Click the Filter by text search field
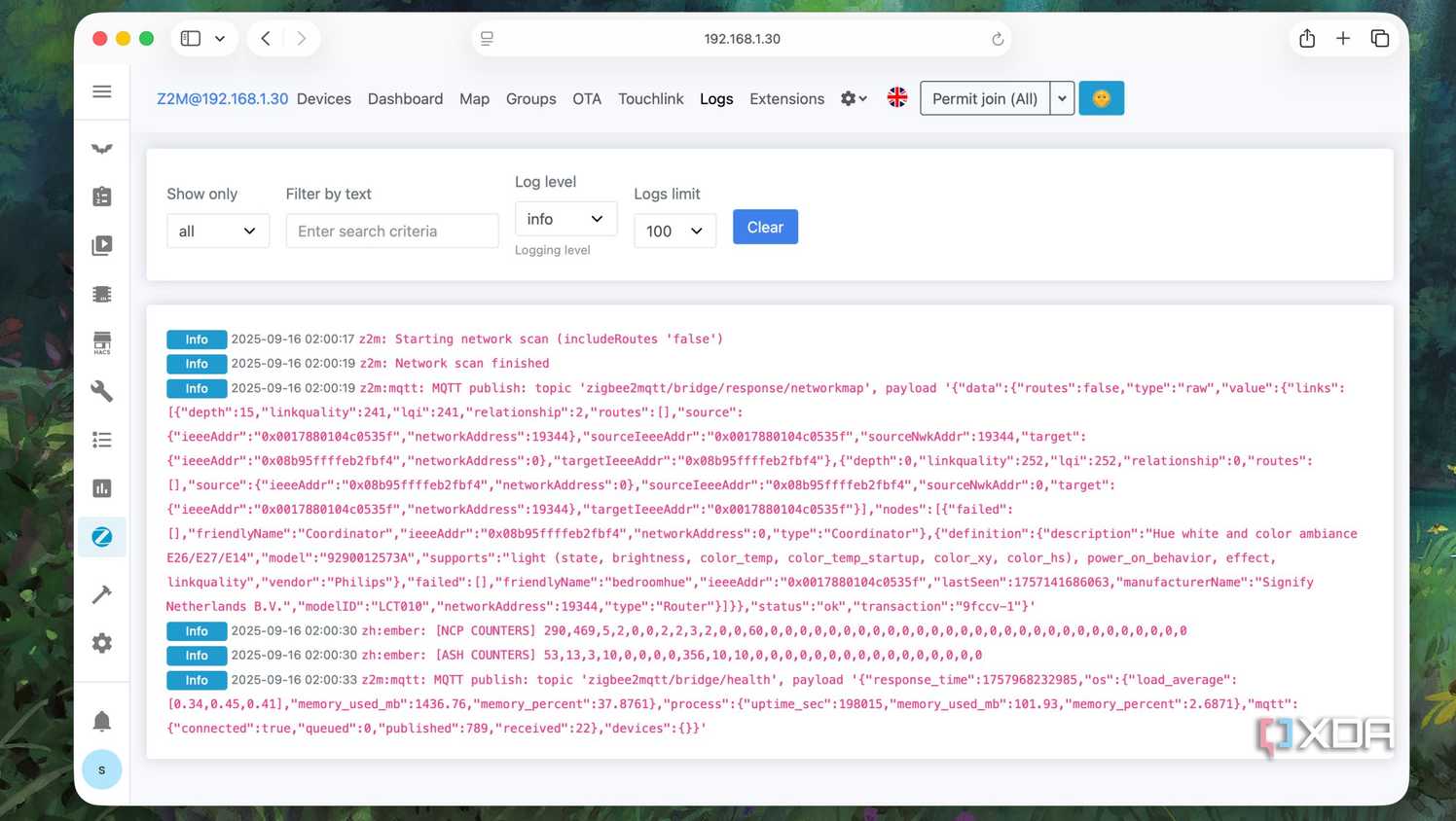1456x821 pixels. click(392, 231)
